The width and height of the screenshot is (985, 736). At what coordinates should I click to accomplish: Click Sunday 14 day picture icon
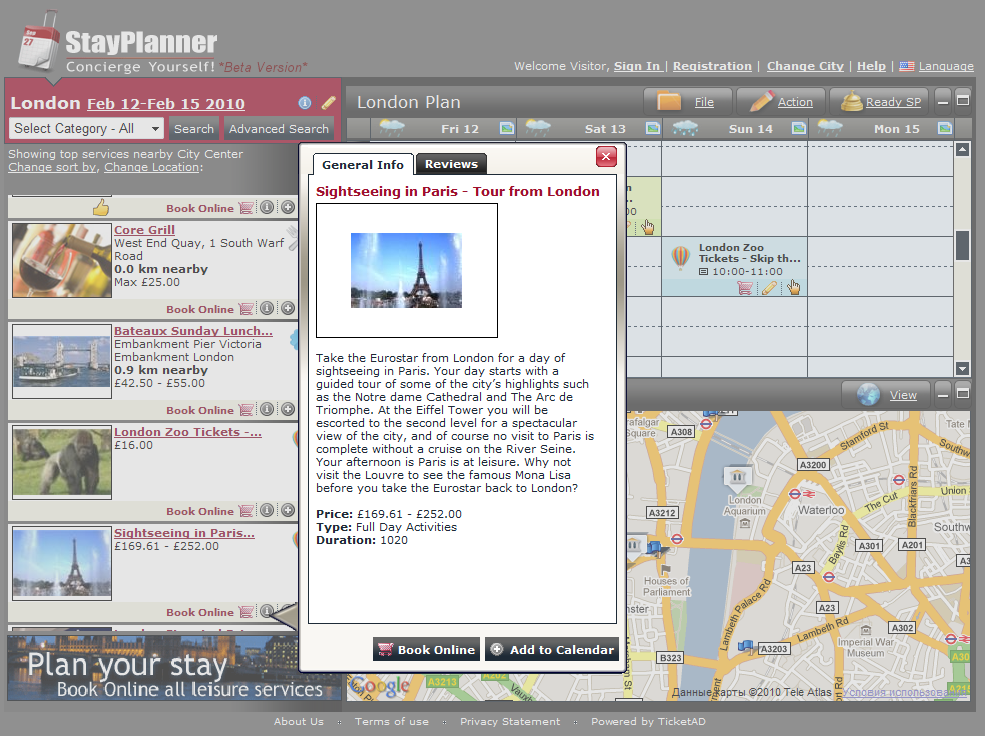pyautogui.click(x=799, y=128)
